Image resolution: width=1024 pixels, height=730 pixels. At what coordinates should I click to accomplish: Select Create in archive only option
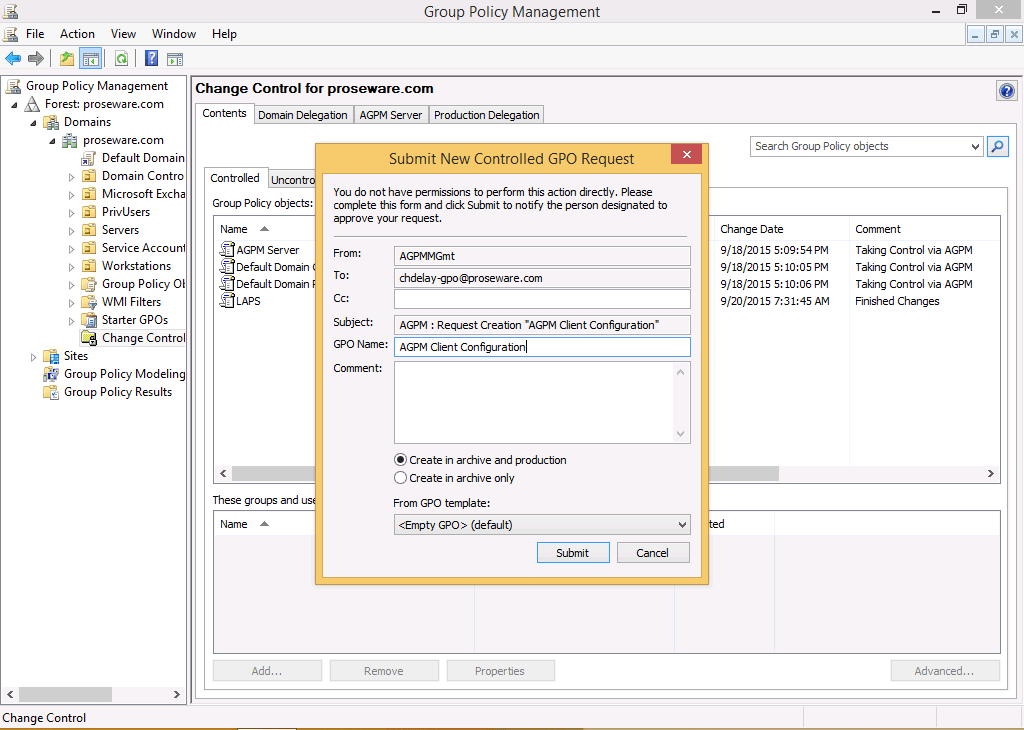tap(401, 478)
